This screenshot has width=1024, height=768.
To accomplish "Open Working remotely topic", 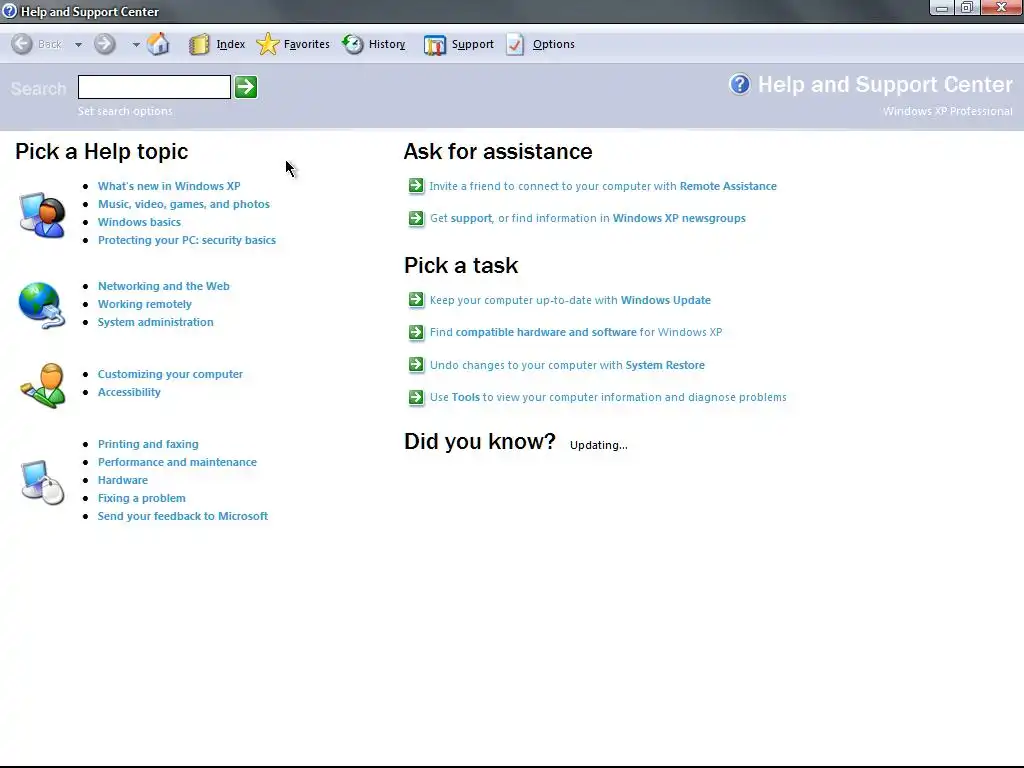I will (144, 304).
